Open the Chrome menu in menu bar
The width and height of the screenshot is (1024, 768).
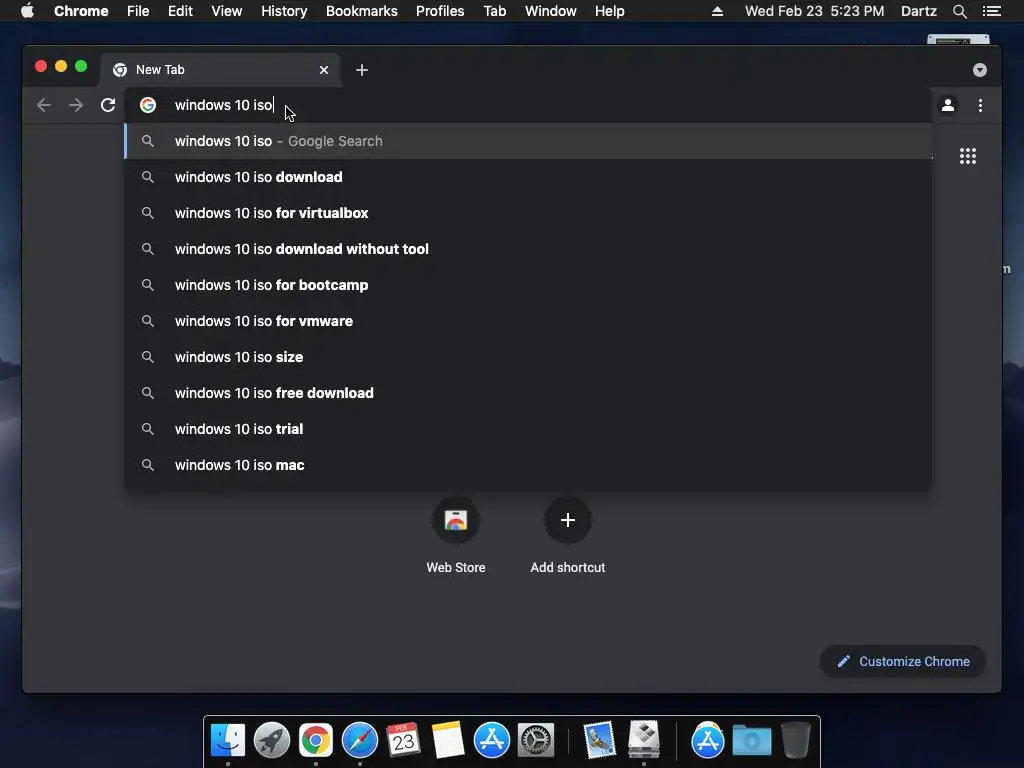81,11
